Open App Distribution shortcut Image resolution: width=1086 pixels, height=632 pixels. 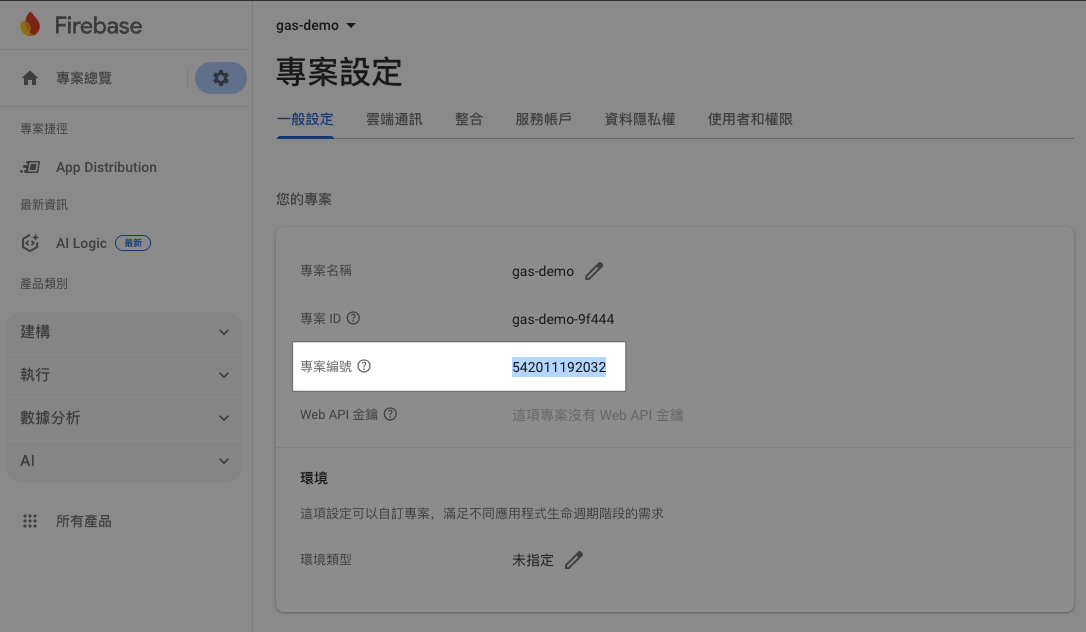click(106, 167)
